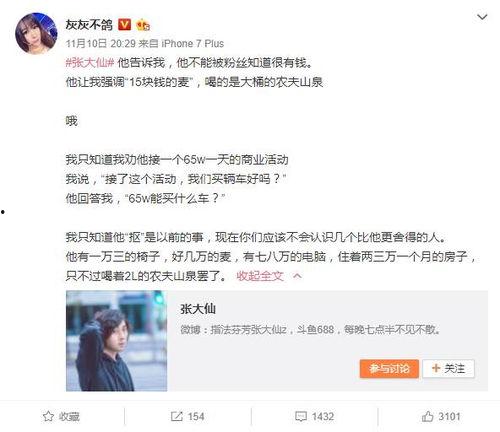
Task: Open the 灰灰不鸽 username link
Action: tap(89, 25)
